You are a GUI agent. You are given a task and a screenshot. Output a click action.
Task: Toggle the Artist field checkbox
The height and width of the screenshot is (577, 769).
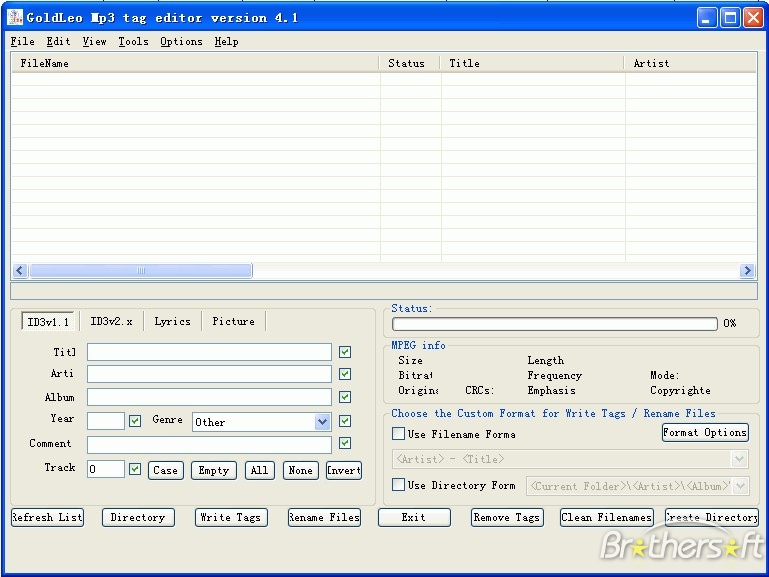[x=345, y=374]
